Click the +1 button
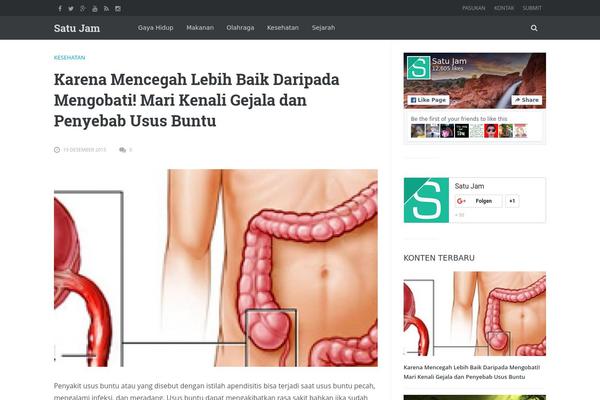The height and width of the screenshot is (400, 600). [512, 201]
